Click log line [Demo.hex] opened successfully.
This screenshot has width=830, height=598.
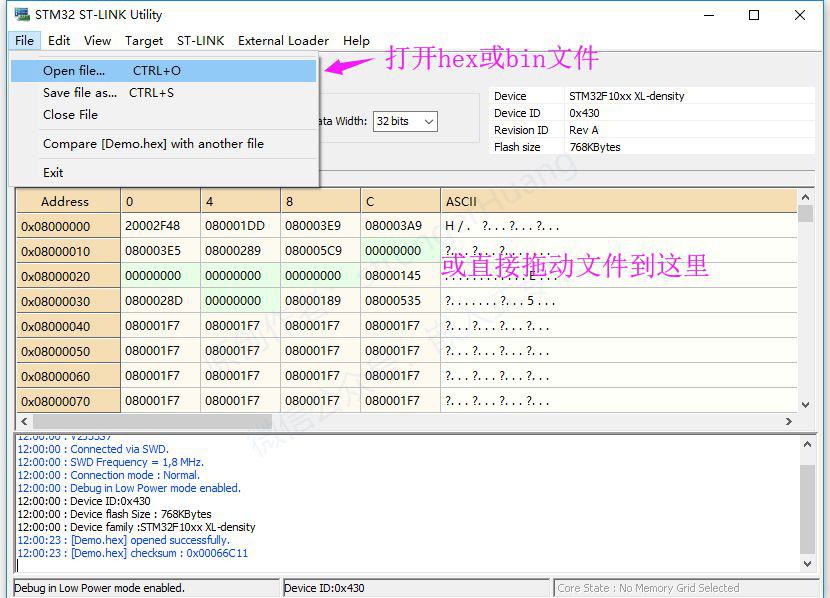[123, 540]
